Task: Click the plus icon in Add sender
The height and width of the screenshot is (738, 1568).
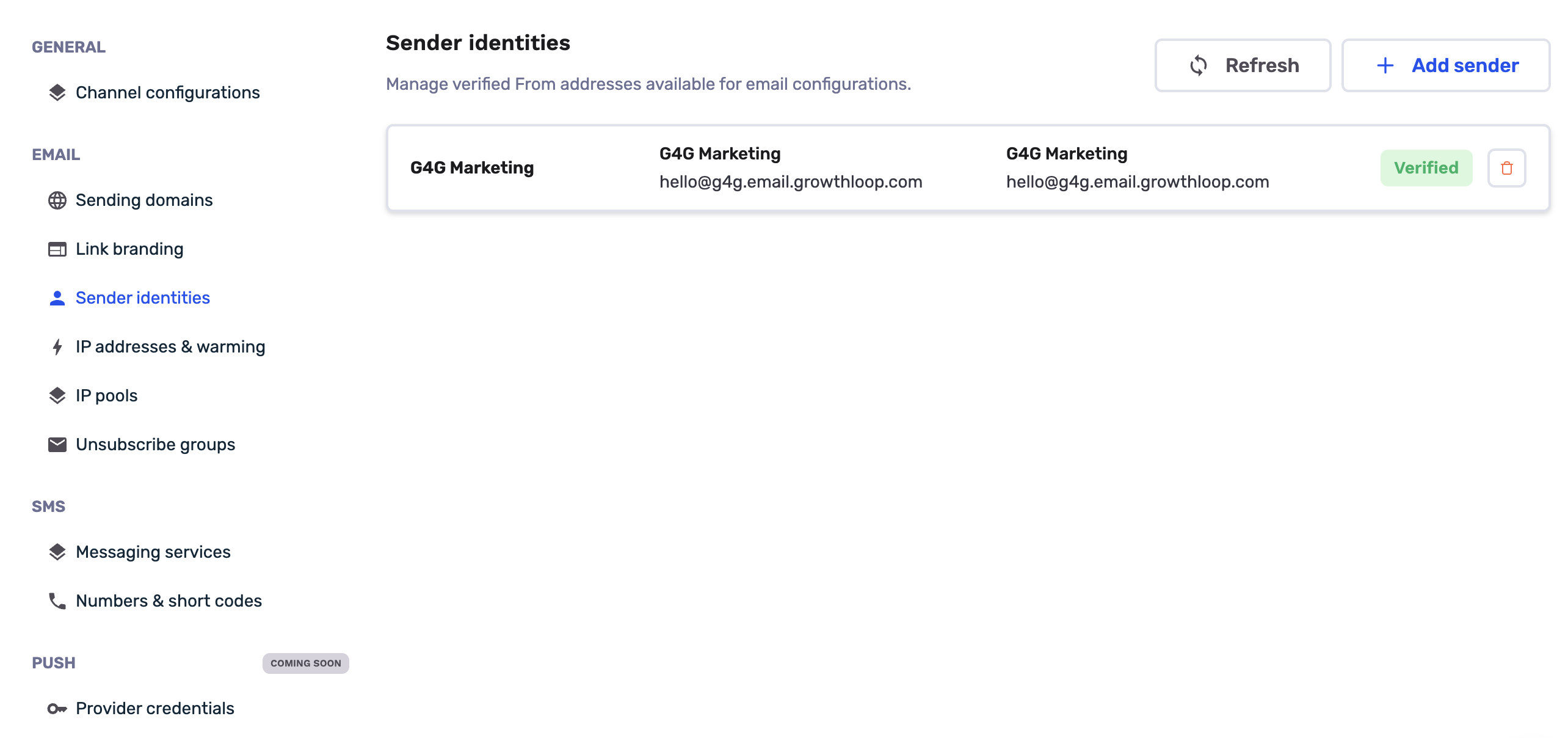Action: pyautogui.click(x=1385, y=65)
